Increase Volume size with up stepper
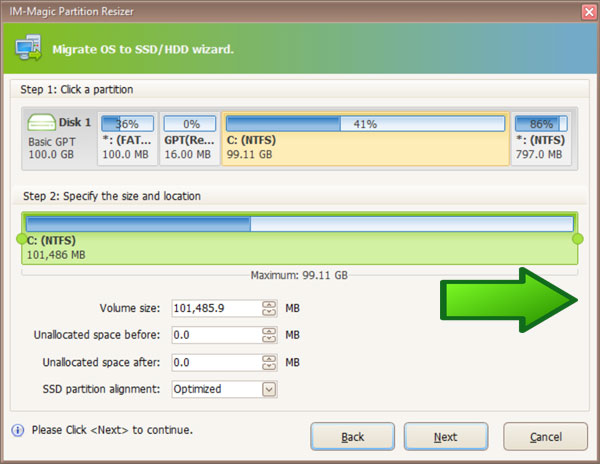 [x=269, y=304]
